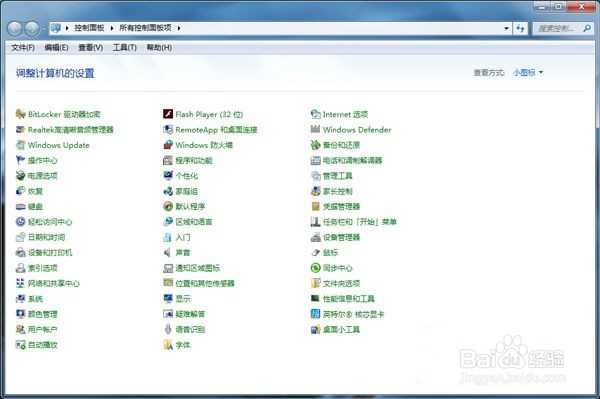
Task: Click the 同步中心 green icon
Action: (315, 268)
